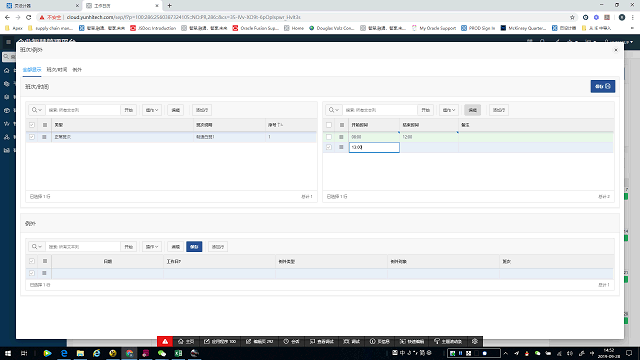Toggle checkbox of the empty exceptions row
The image size is (640, 360).
(32, 273)
